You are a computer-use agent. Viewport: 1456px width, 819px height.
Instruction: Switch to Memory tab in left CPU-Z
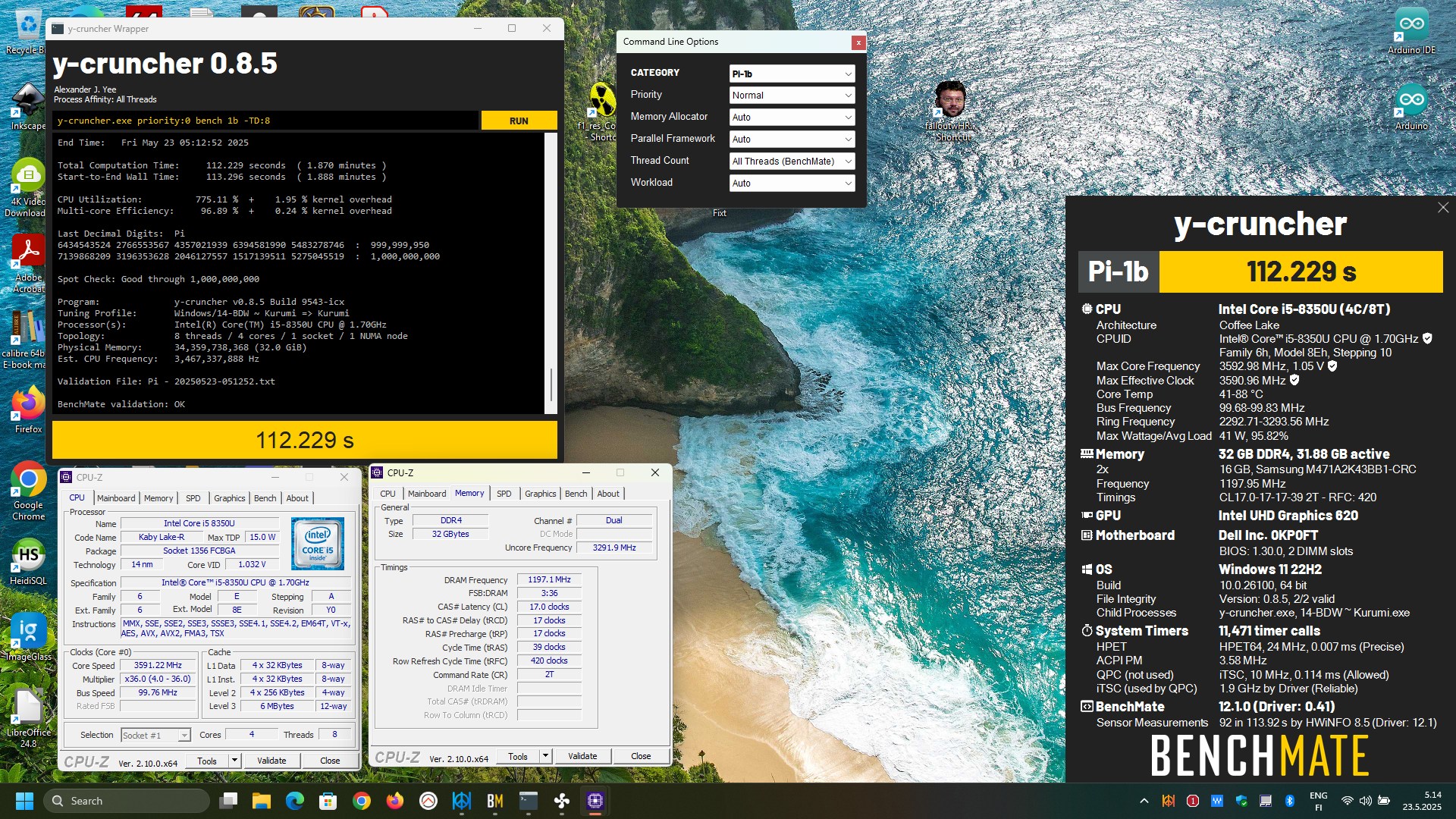[x=158, y=498]
